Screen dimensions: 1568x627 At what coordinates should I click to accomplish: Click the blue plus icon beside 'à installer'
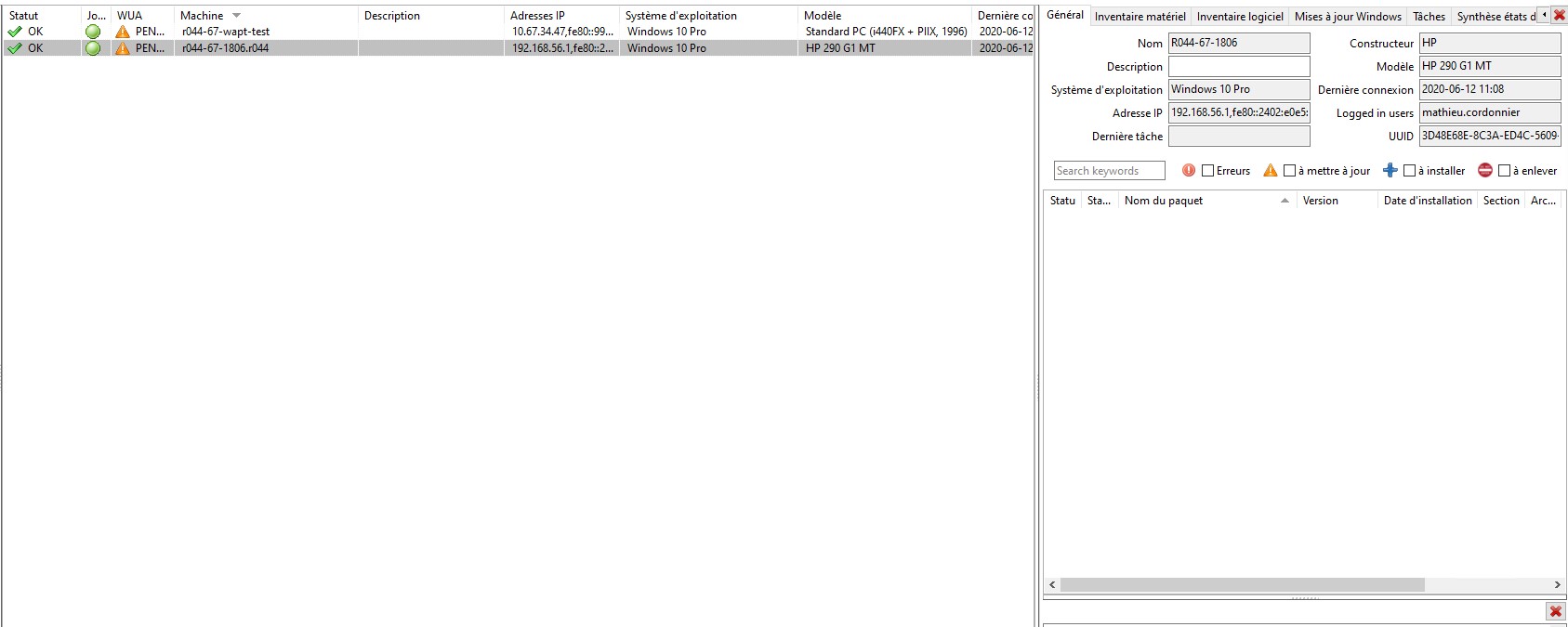(x=1390, y=170)
